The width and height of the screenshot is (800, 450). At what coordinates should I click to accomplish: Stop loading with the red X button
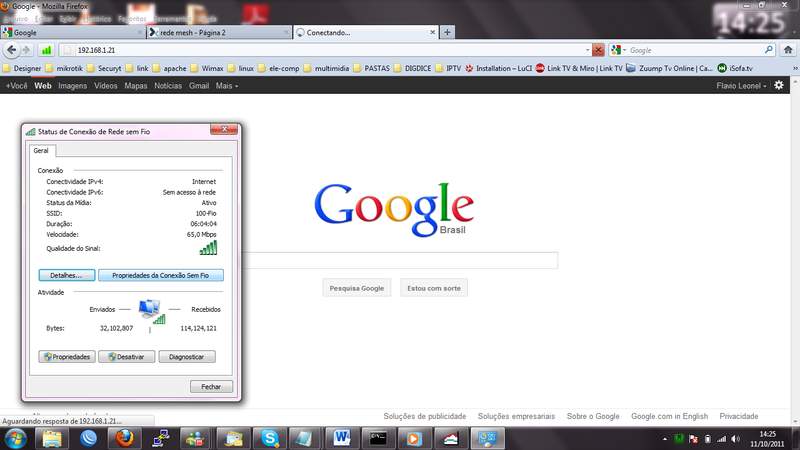click(x=598, y=50)
